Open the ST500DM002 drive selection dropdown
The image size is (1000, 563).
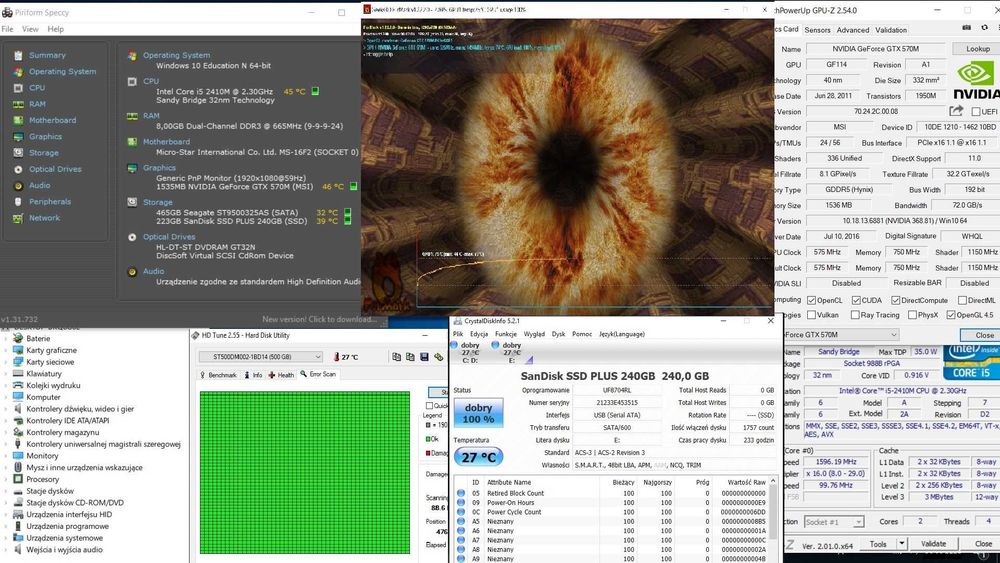pyautogui.click(x=261, y=357)
